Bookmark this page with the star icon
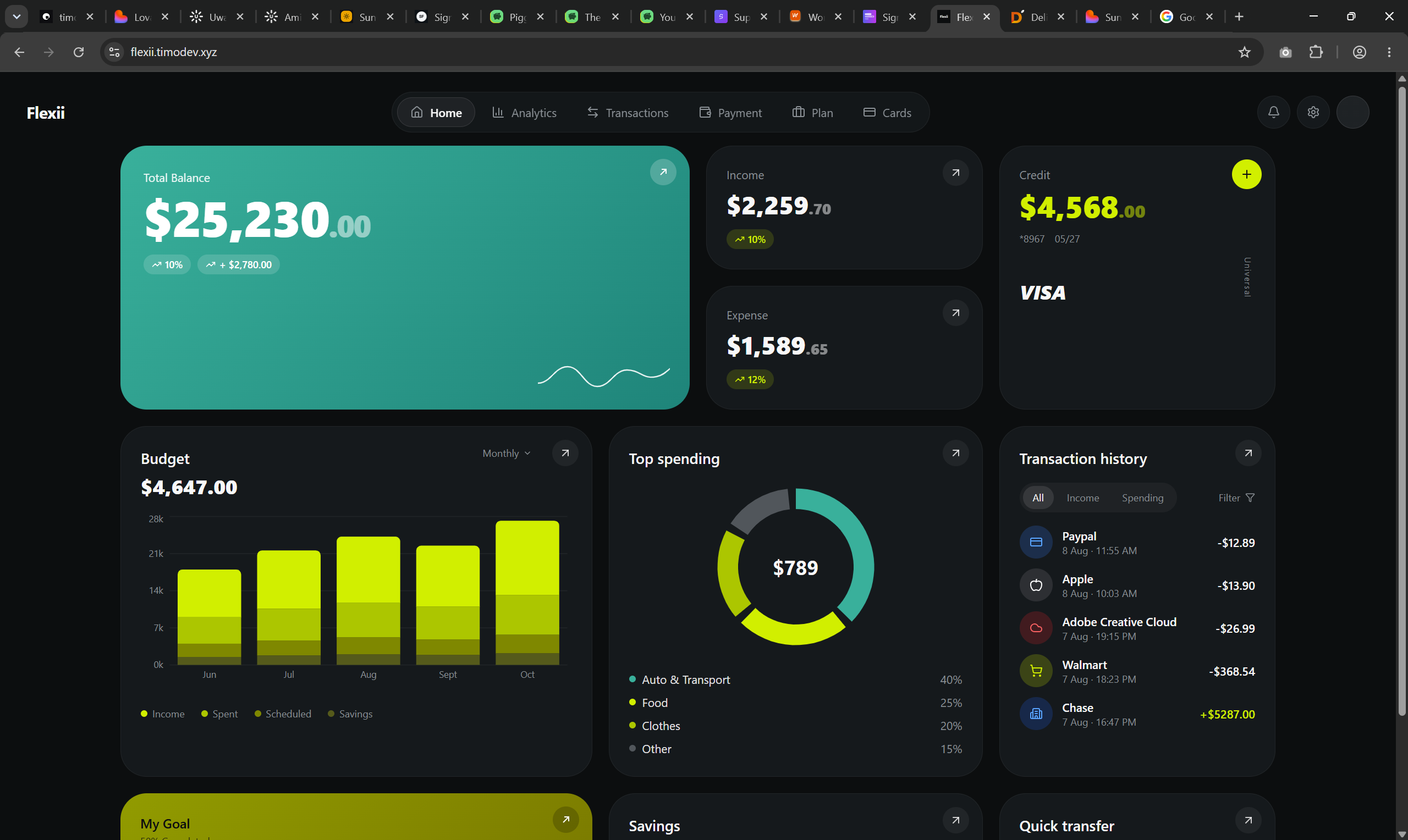The image size is (1408, 840). 1244,52
